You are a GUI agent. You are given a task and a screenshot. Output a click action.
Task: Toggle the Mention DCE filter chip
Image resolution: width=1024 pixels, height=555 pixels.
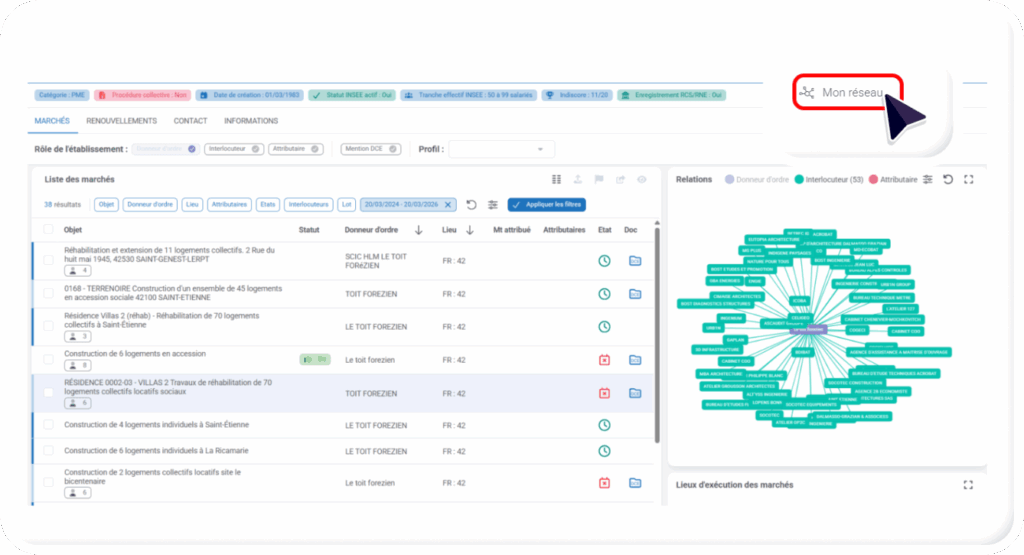[370, 149]
